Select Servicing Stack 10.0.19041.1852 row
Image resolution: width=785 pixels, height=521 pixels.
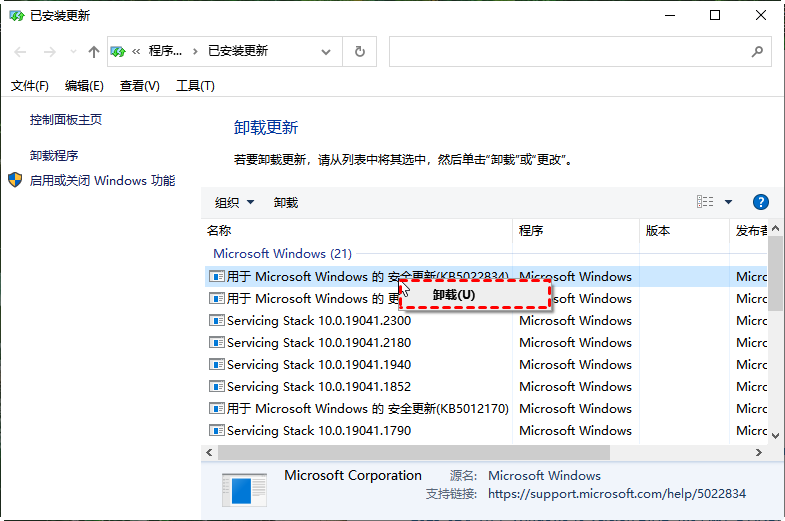(x=486, y=387)
